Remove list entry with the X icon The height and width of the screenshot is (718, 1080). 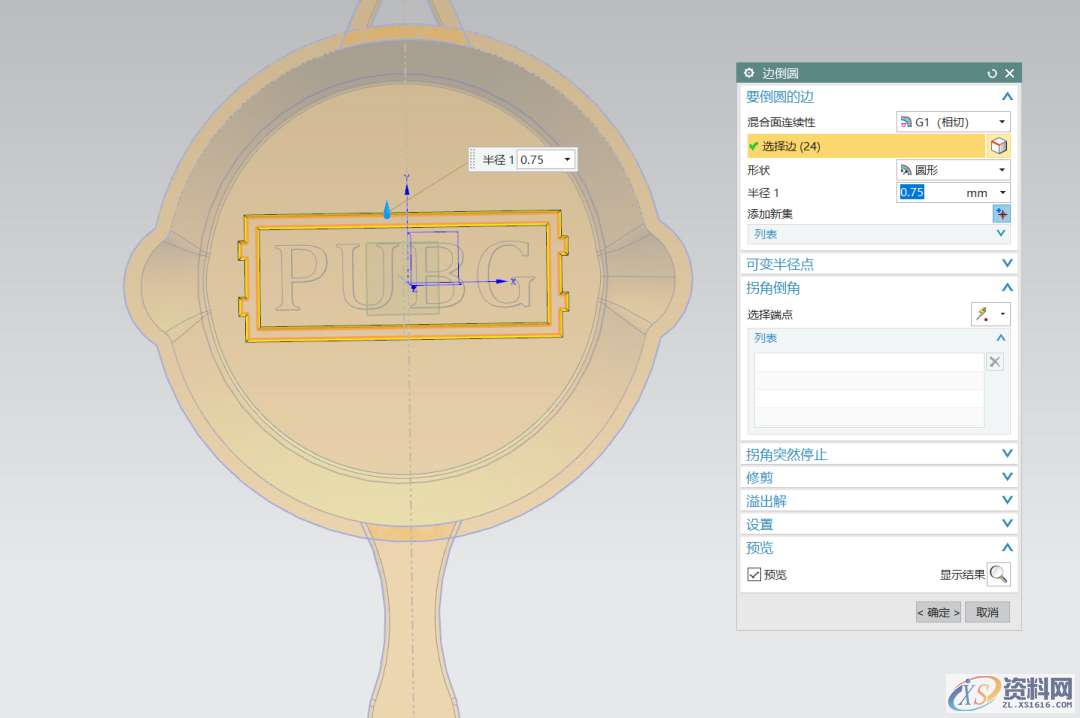tap(995, 362)
